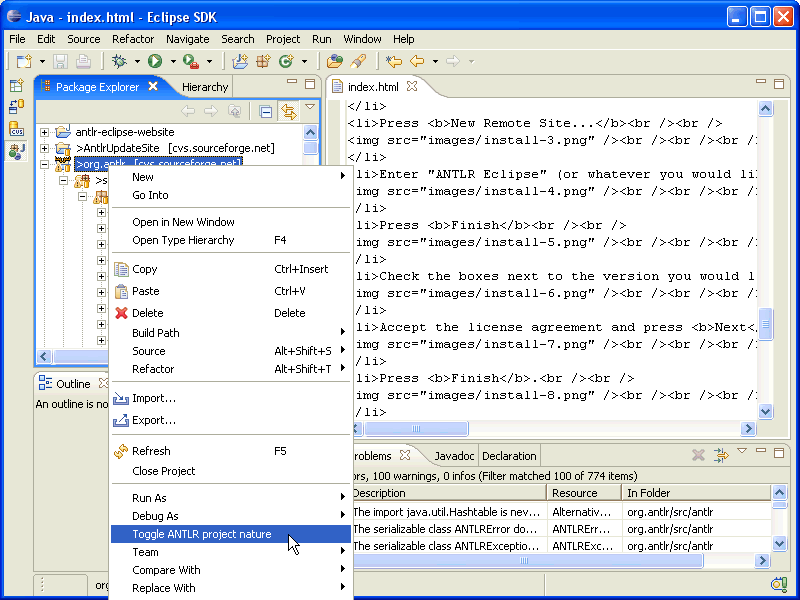Open the CVS Repository perspective icon
This screenshot has width=800, height=600.
16,129
